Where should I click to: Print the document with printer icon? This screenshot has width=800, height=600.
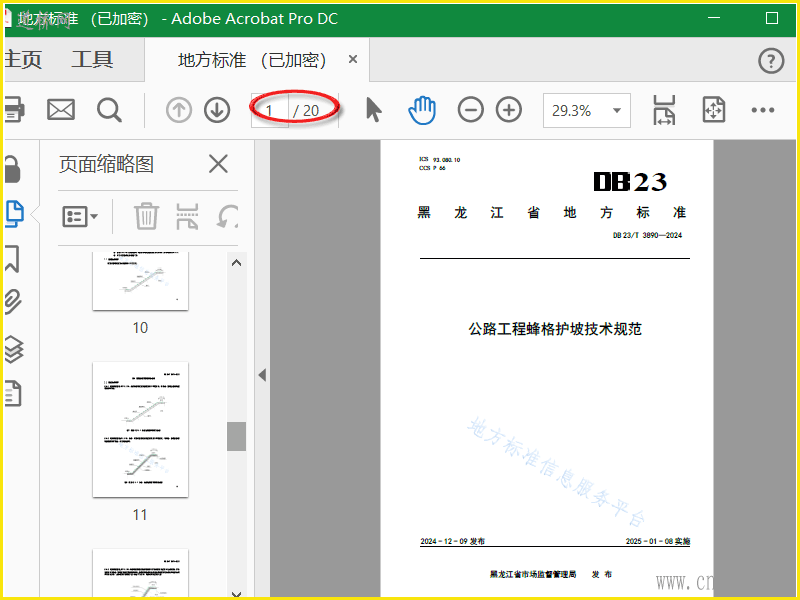(14, 110)
